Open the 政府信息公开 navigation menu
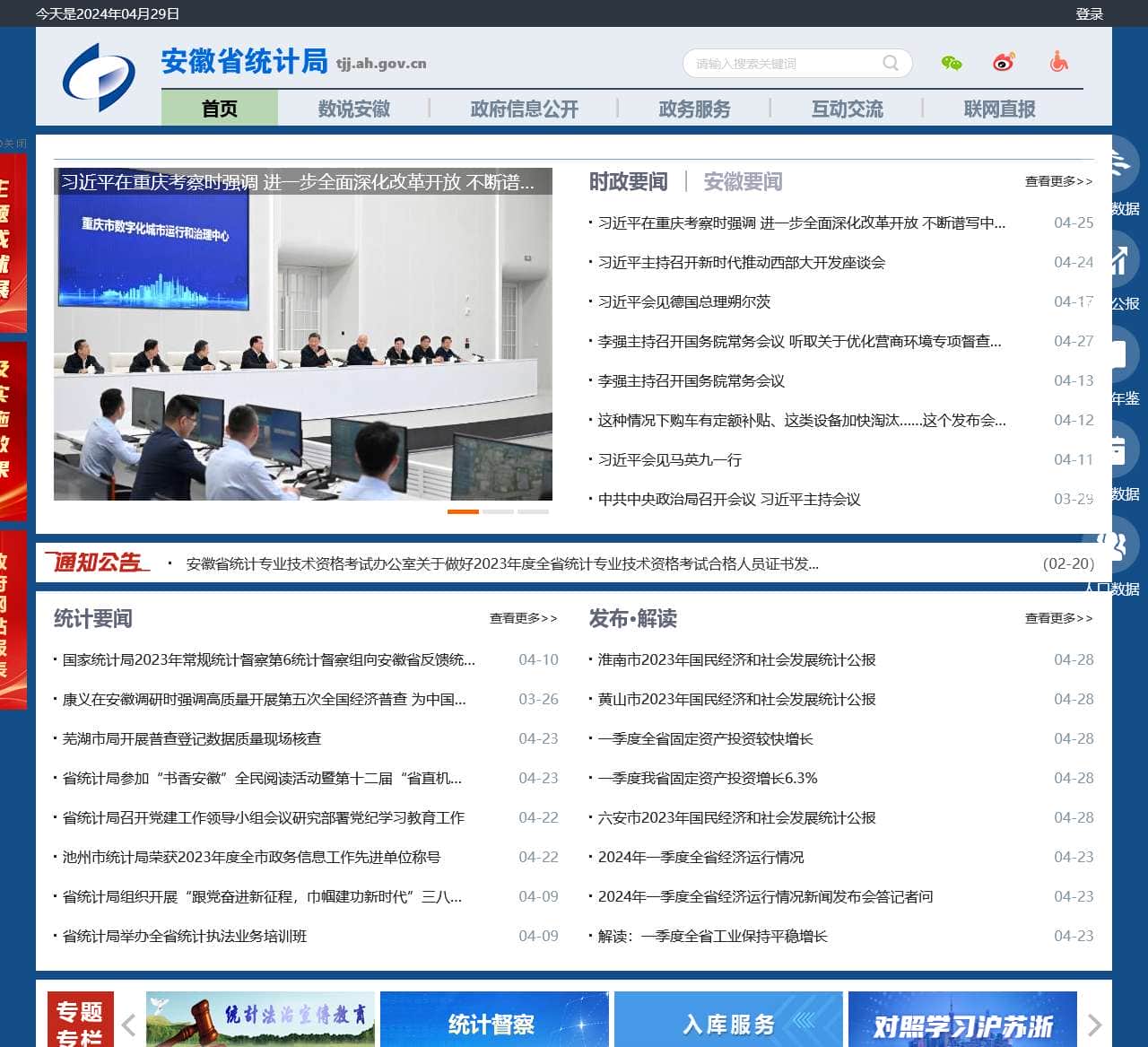Screen dimensions: 1148x1047 pos(525,109)
